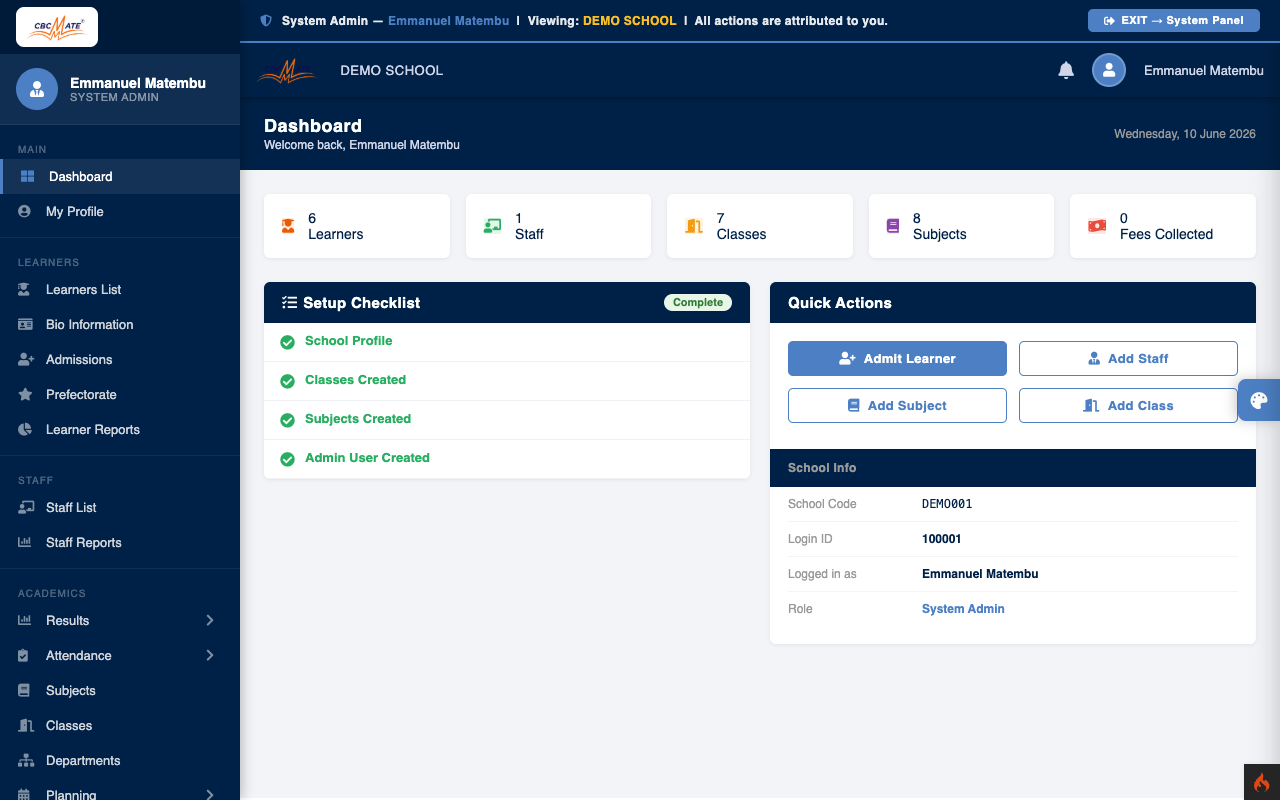Click the Learner Reports pie chart icon
1280x800 pixels.
[26, 429]
